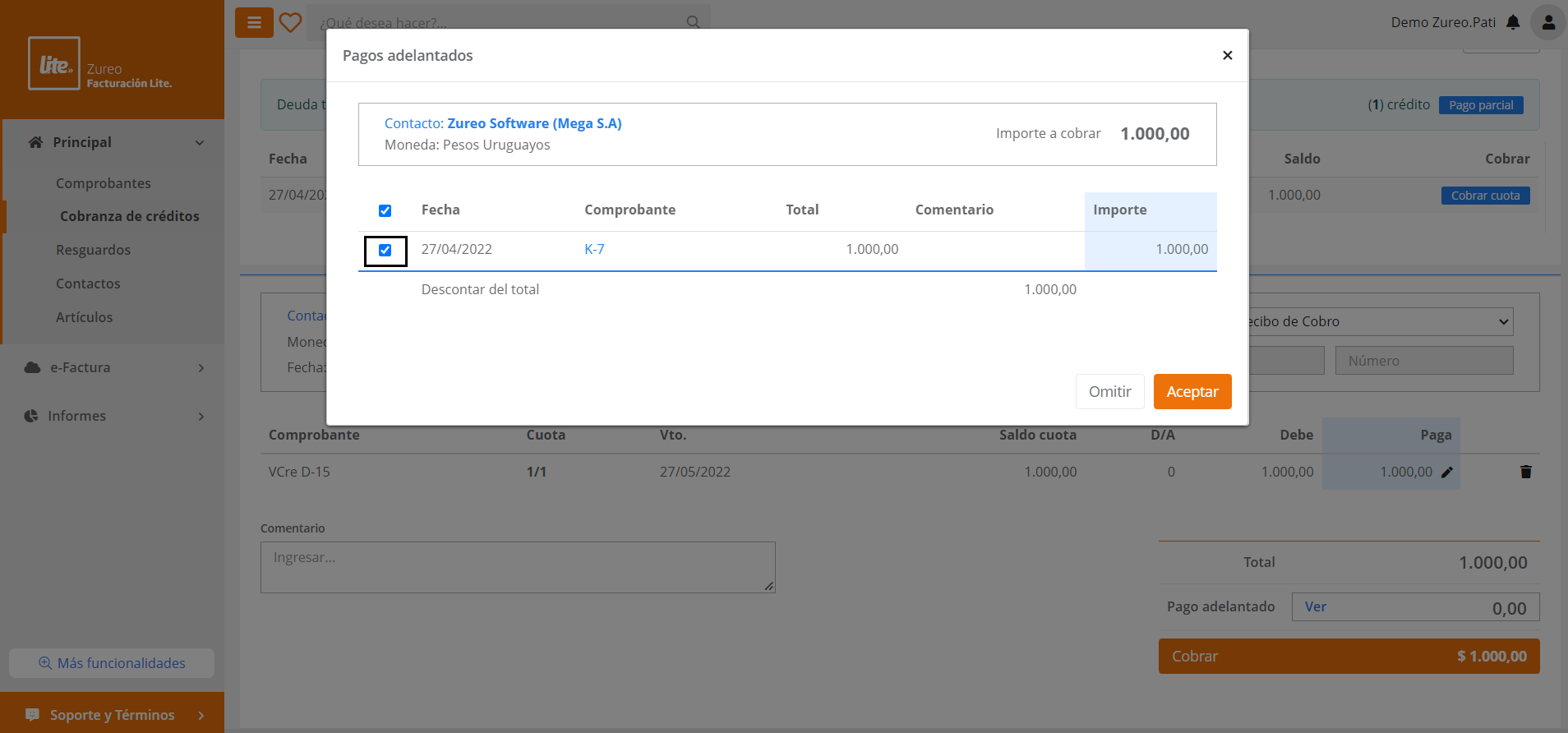Open Contactos in sidebar
Screen dimensions: 1568x733
[x=88, y=284]
